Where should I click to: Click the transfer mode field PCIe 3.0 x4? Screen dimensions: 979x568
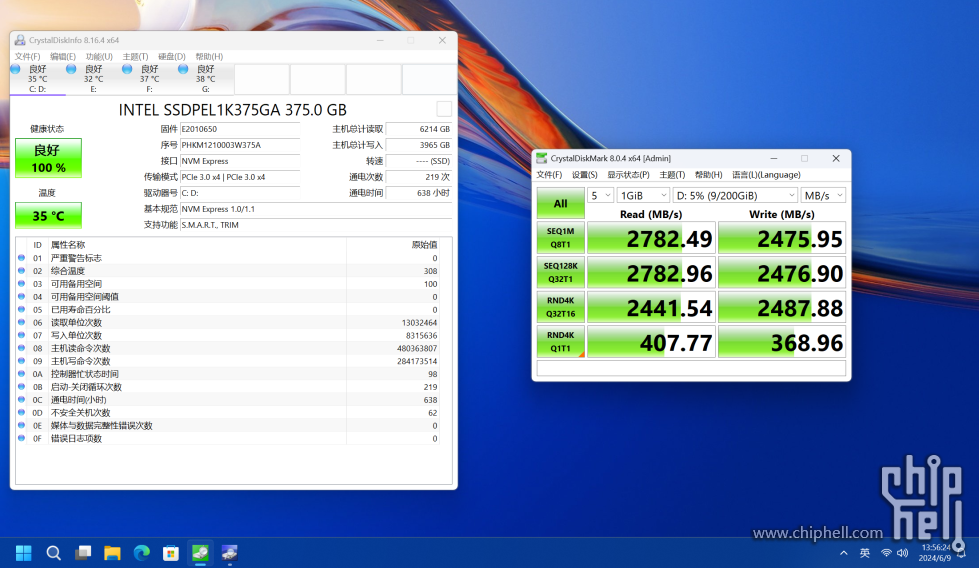240,177
